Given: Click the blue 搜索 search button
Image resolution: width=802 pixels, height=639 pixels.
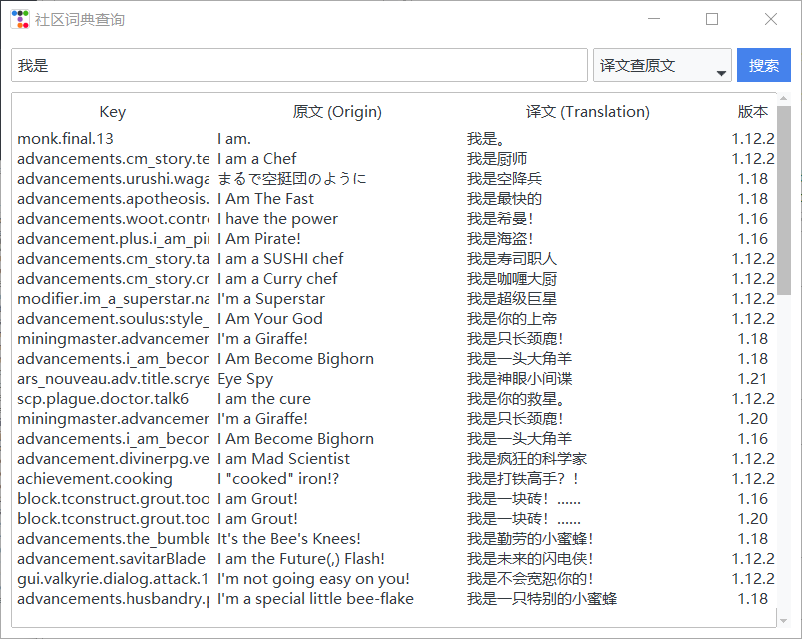Looking at the screenshot, I should [763, 64].
